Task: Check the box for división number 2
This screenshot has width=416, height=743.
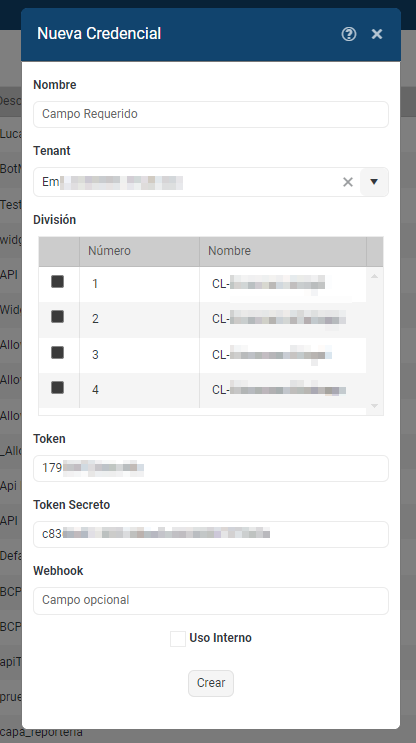Action: (57, 317)
